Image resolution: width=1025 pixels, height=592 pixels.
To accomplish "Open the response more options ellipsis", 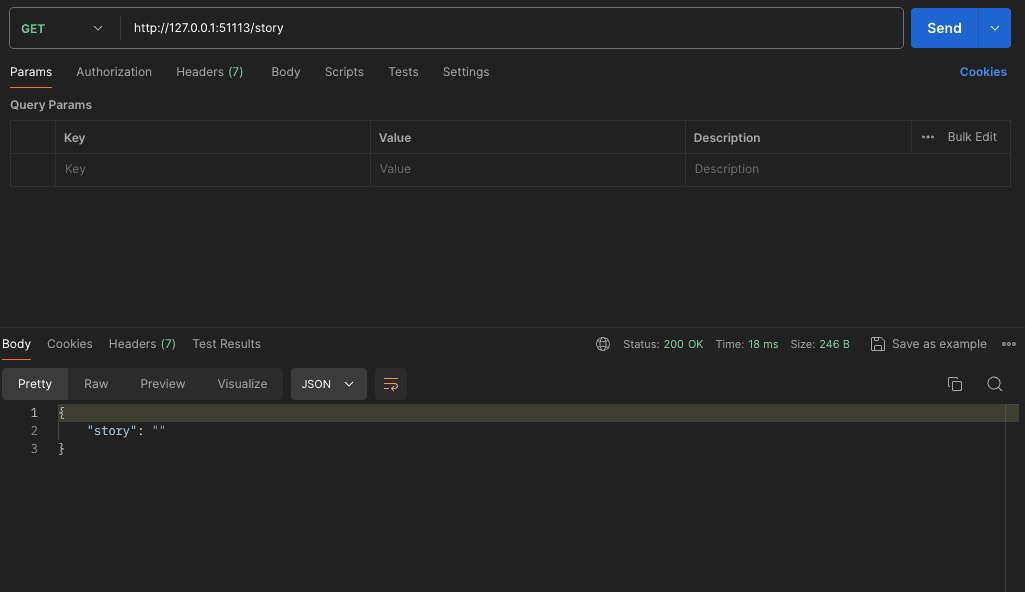I will pos(1009,344).
